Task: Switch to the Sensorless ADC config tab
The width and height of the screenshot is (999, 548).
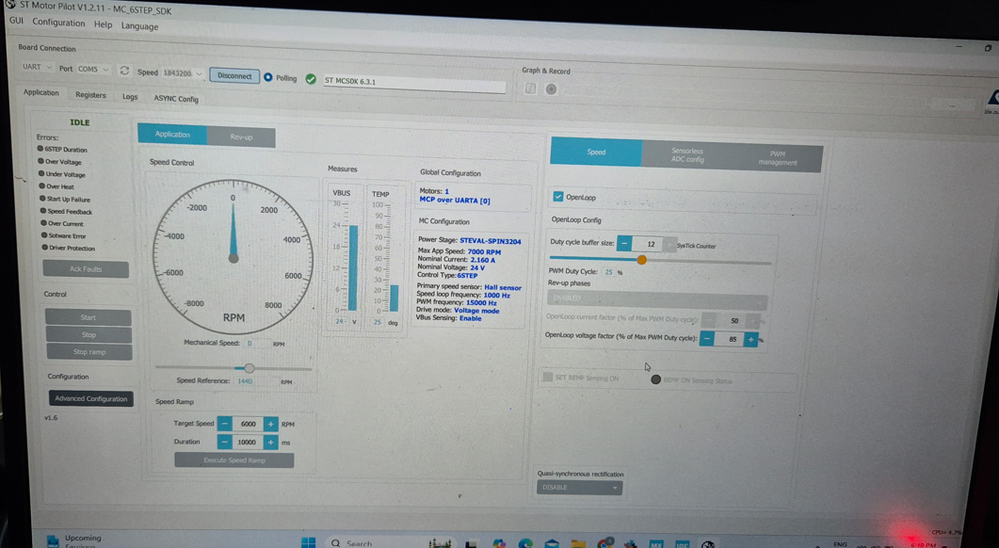Action: coord(687,155)
